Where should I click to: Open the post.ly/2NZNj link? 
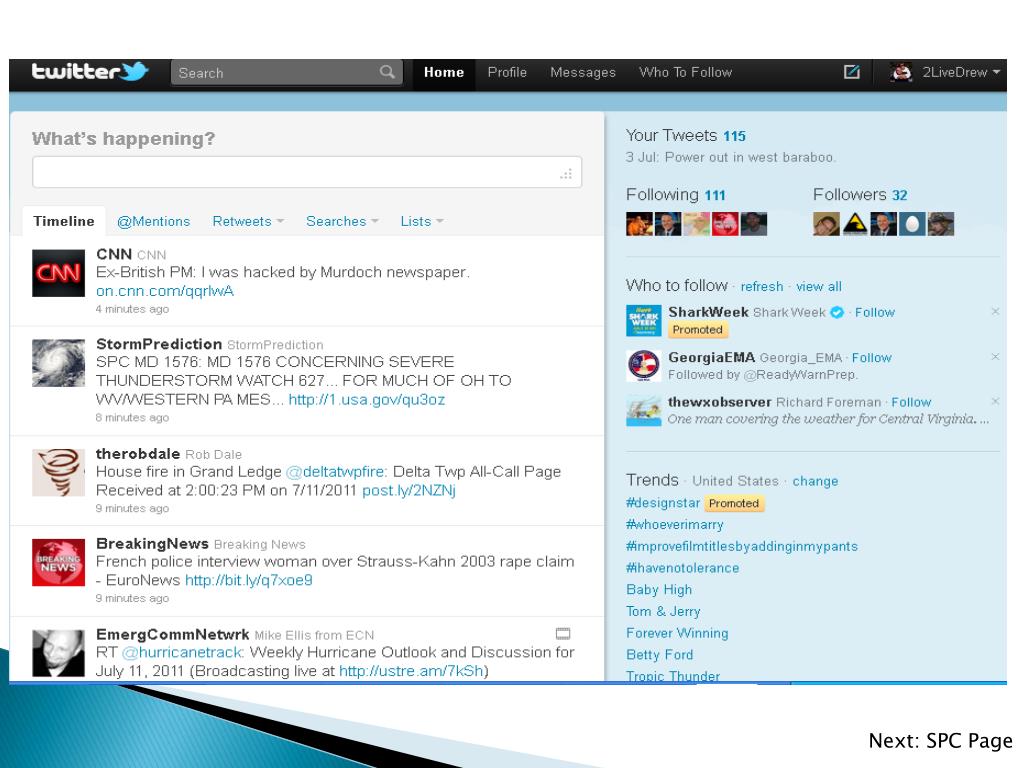(x=409, y=490)
